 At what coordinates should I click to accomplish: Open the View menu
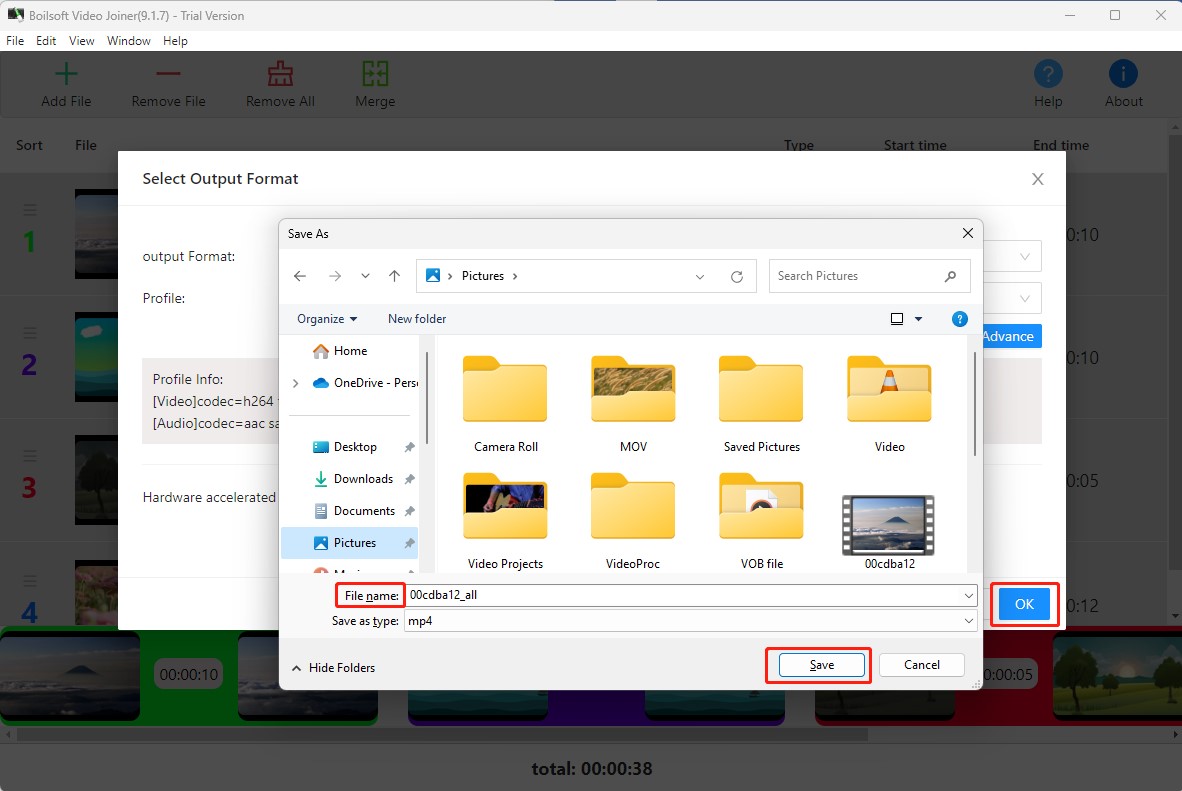coord(81,41)
